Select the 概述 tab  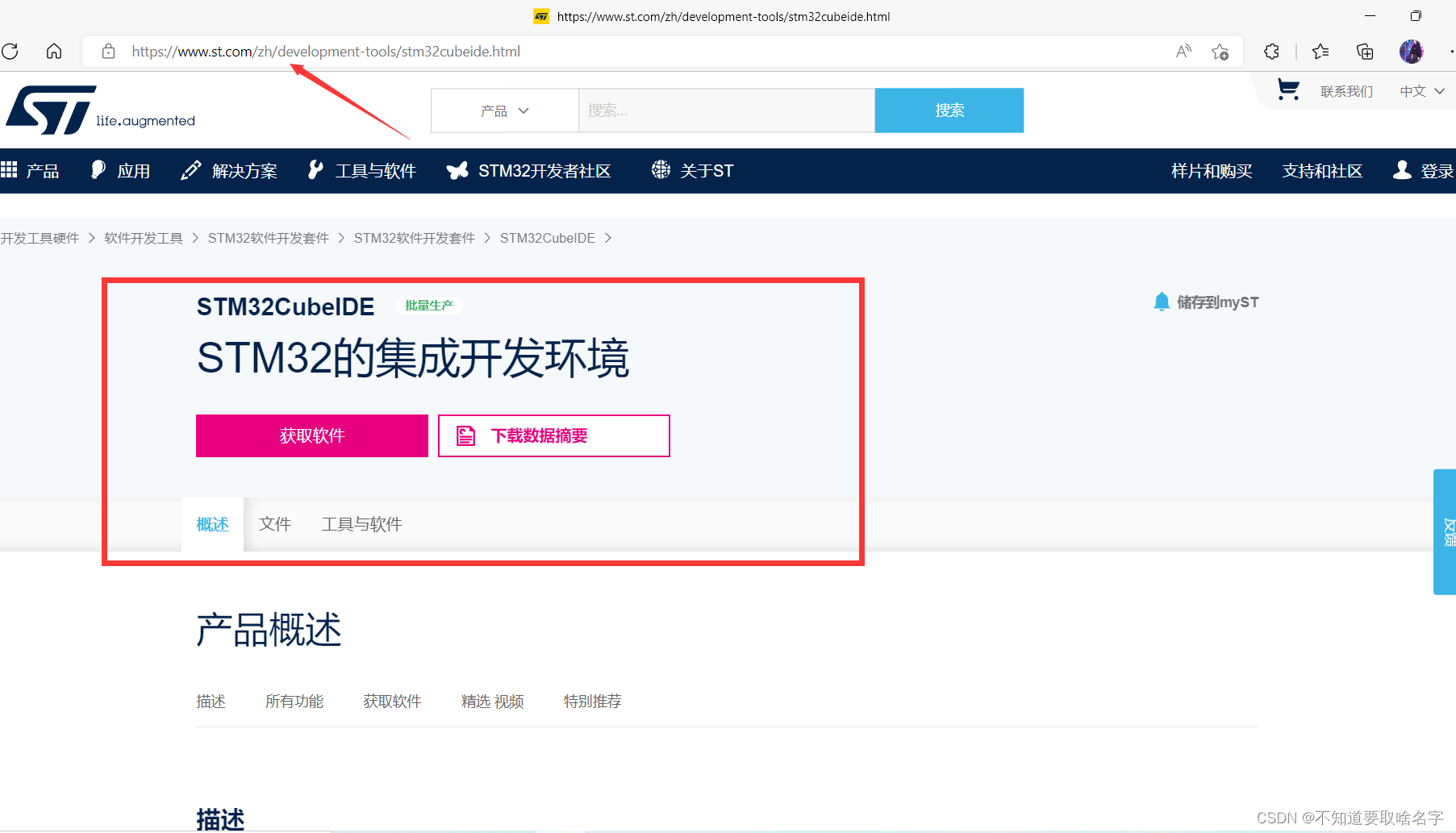(213, 524)
